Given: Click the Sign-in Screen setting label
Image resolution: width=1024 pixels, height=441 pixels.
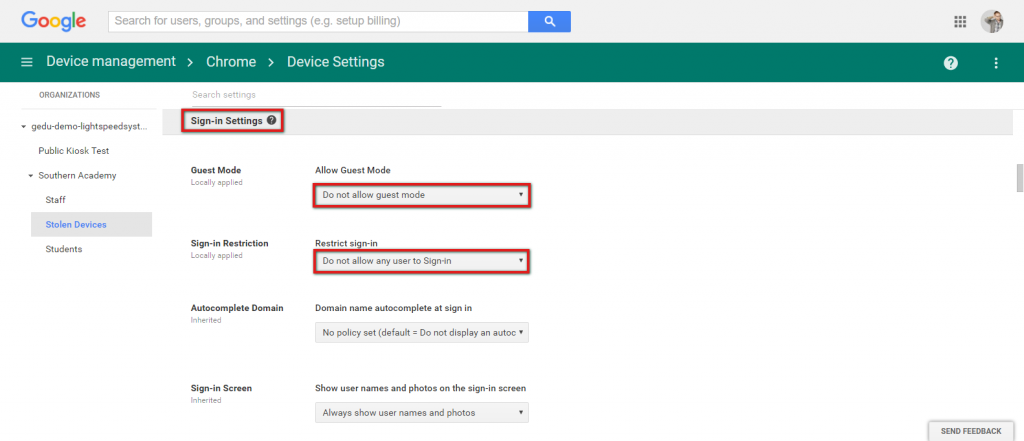Looking at the screenshot, I should (x=221, y=388).
